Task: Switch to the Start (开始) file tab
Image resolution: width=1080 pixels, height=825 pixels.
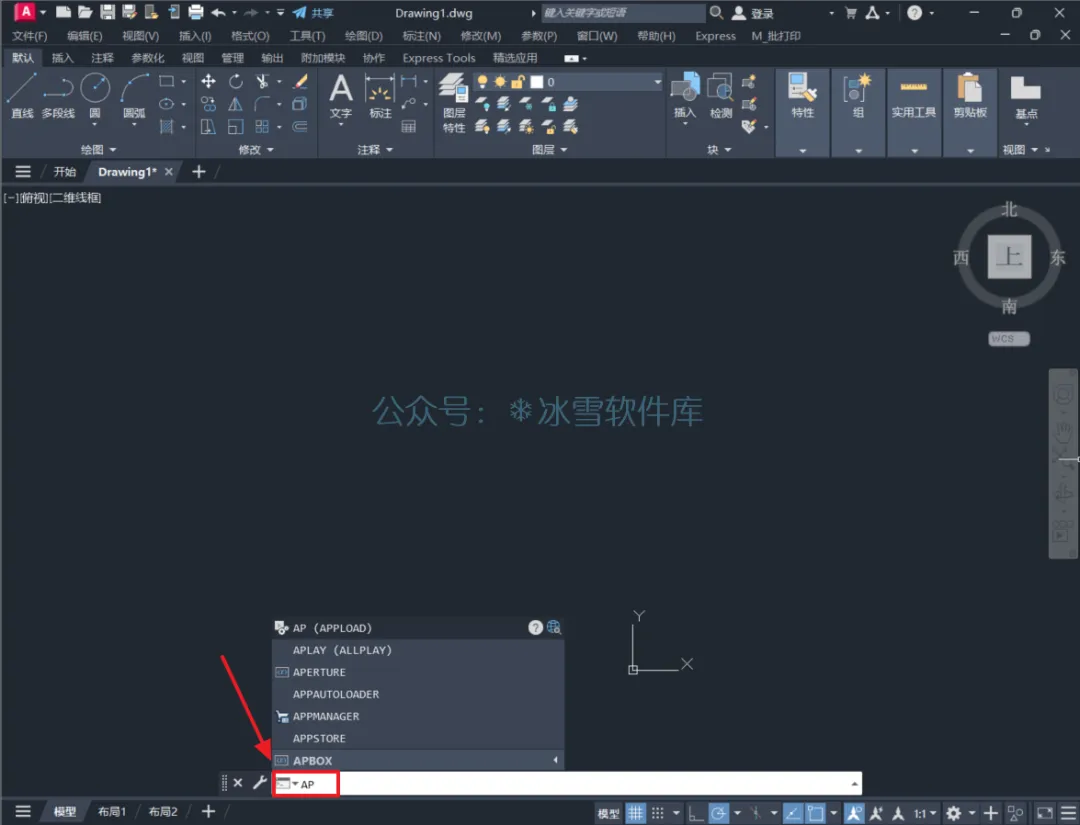Action: pos(65,171)
